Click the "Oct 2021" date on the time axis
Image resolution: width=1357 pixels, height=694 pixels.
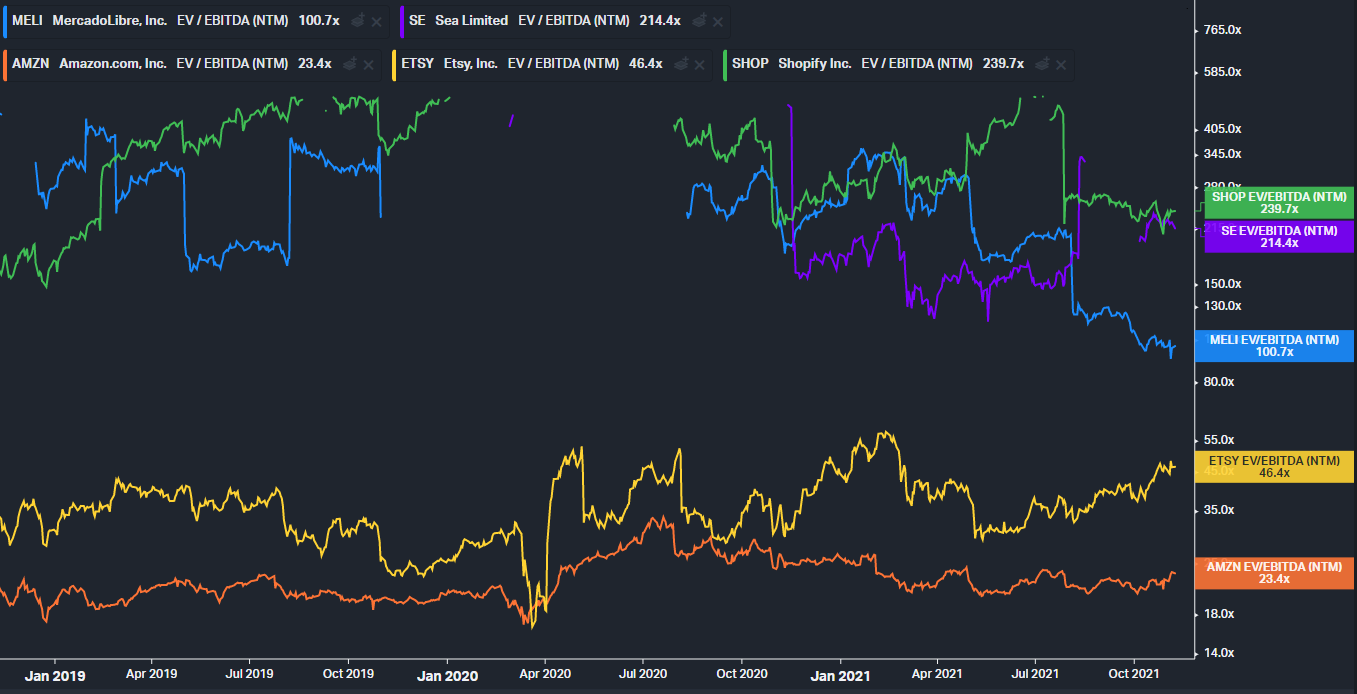tap(1135, 674)
